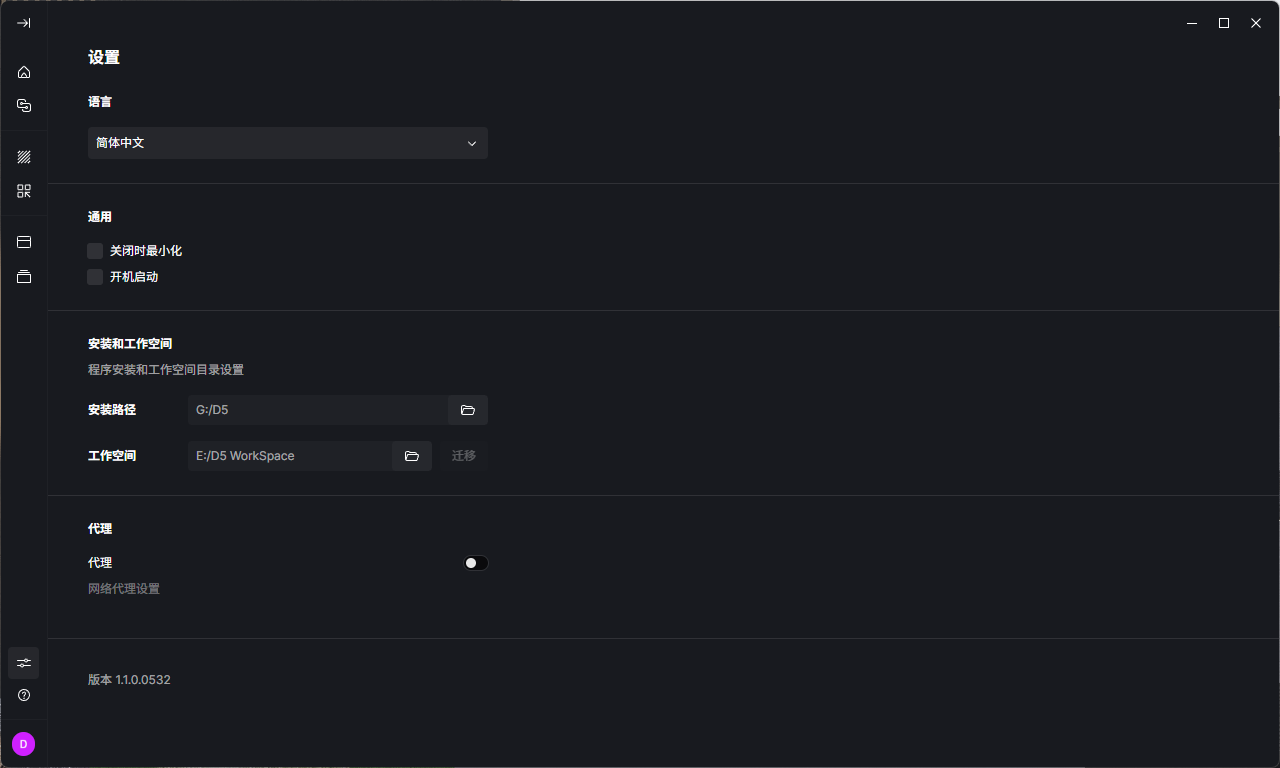Image resolution: width=1280 pixels, height=768 pixels.
Task: Click the diagonal hatched pattern sidebar icon
Action: pos(24,157)
